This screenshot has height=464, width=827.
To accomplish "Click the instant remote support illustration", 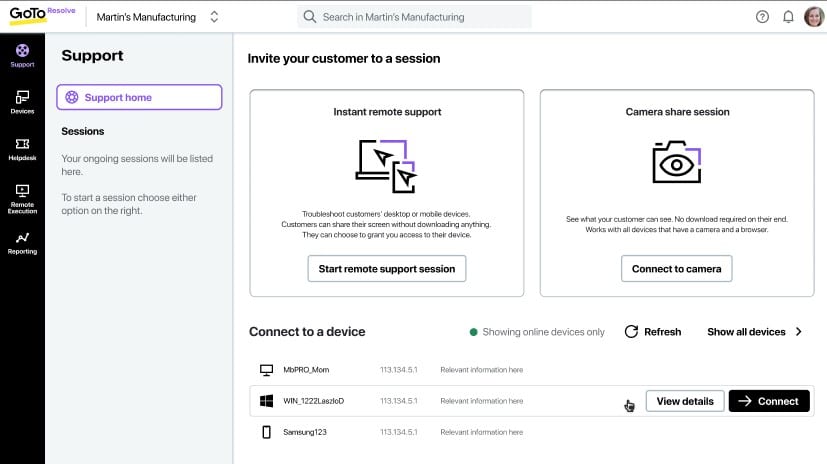I will (386, 166).
